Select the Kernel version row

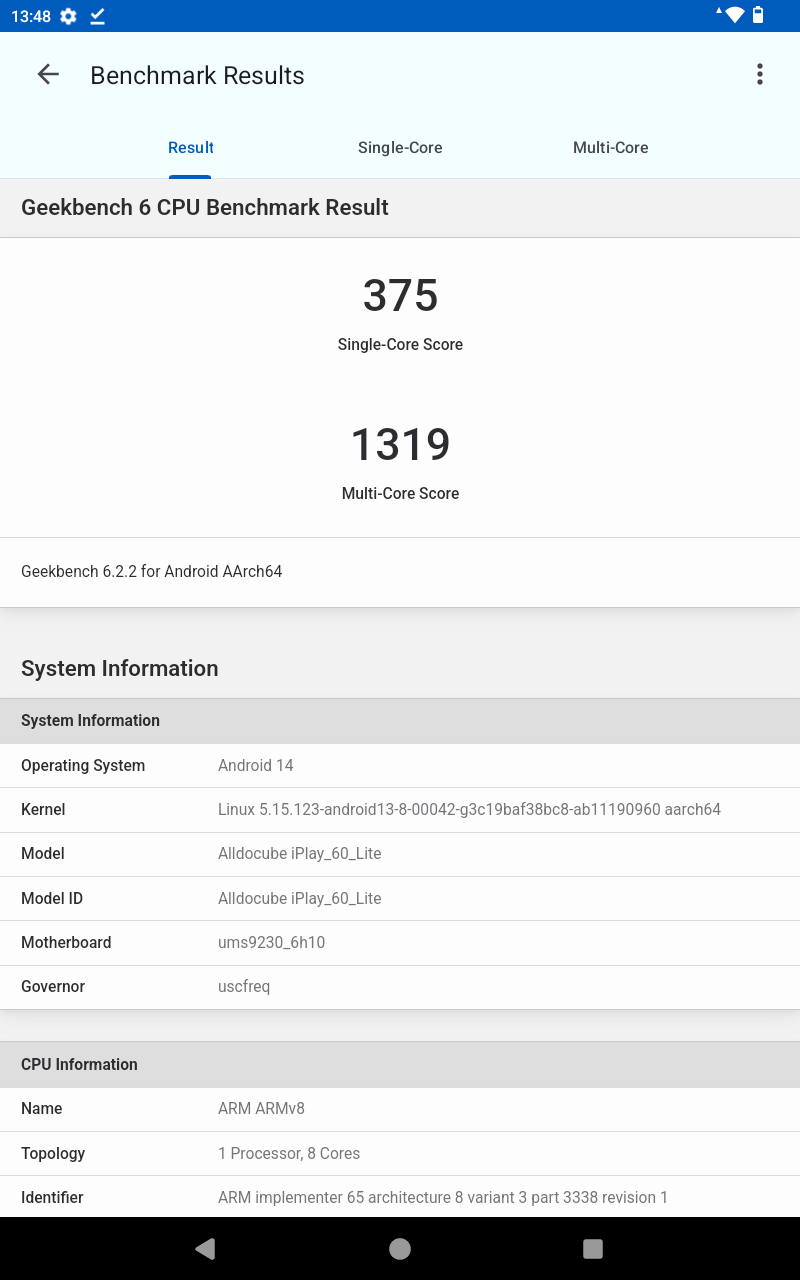400,810
